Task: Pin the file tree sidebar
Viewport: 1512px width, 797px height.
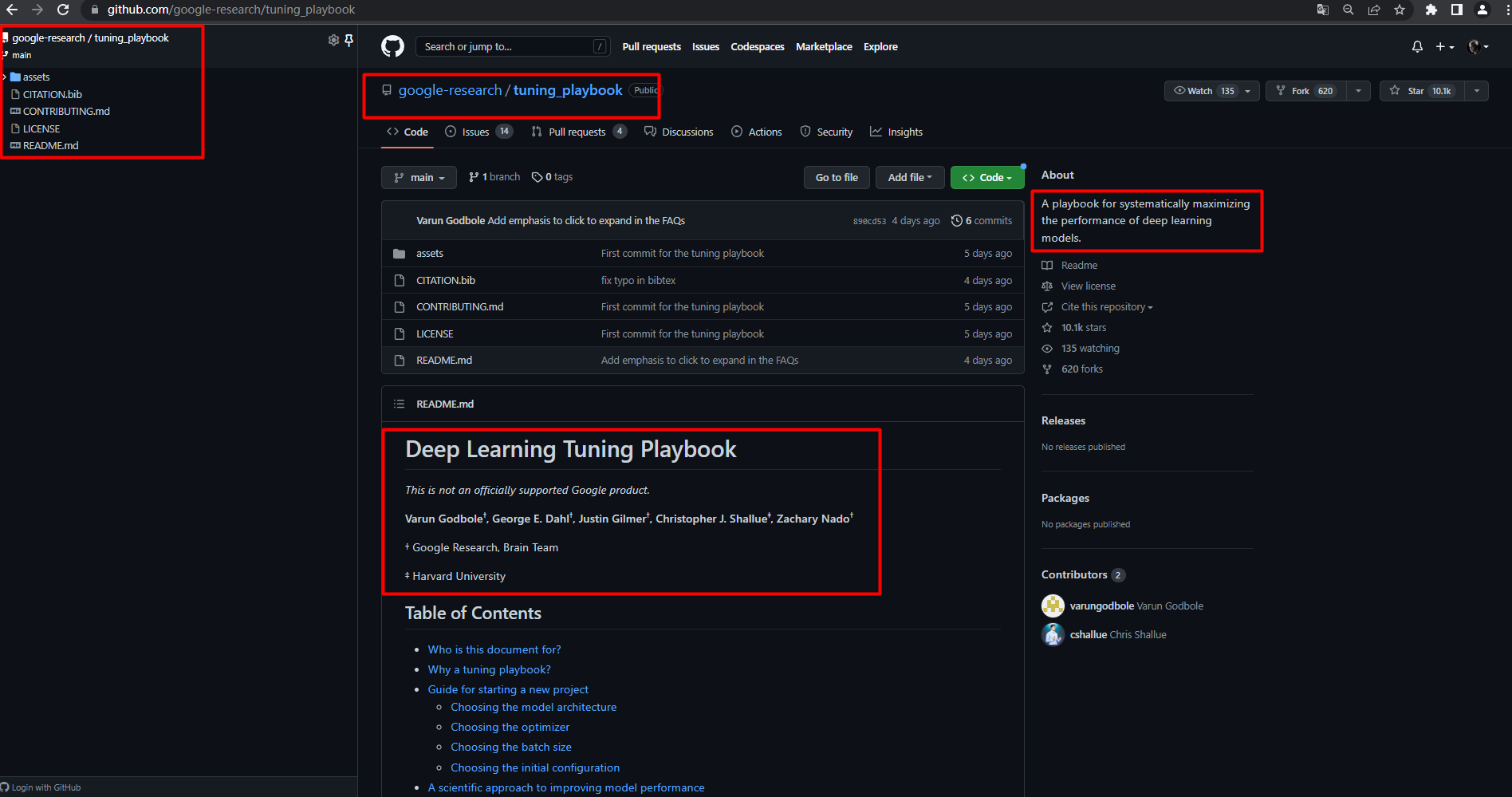Action: click(x=348, y=40)
